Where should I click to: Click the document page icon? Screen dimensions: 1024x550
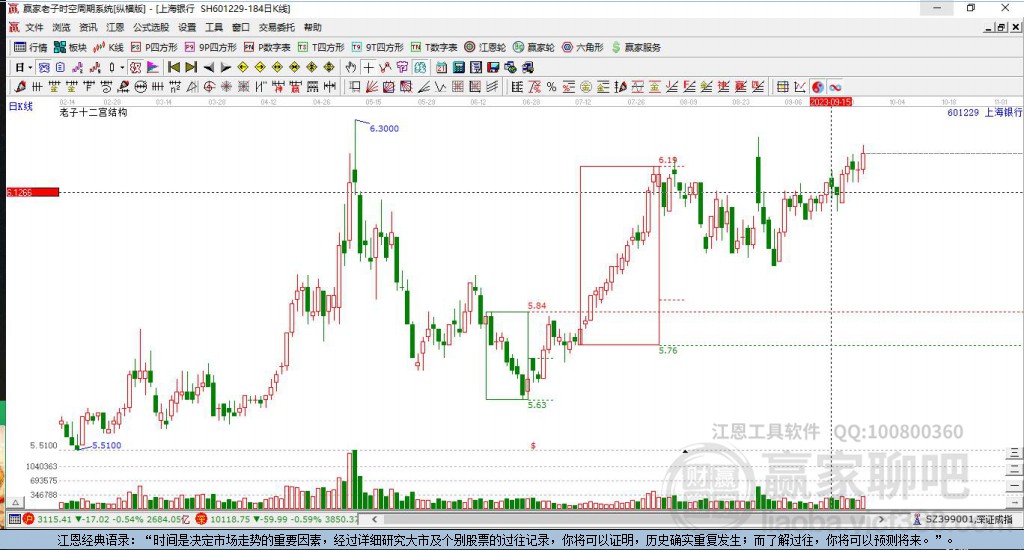click(x=60, y=67)
